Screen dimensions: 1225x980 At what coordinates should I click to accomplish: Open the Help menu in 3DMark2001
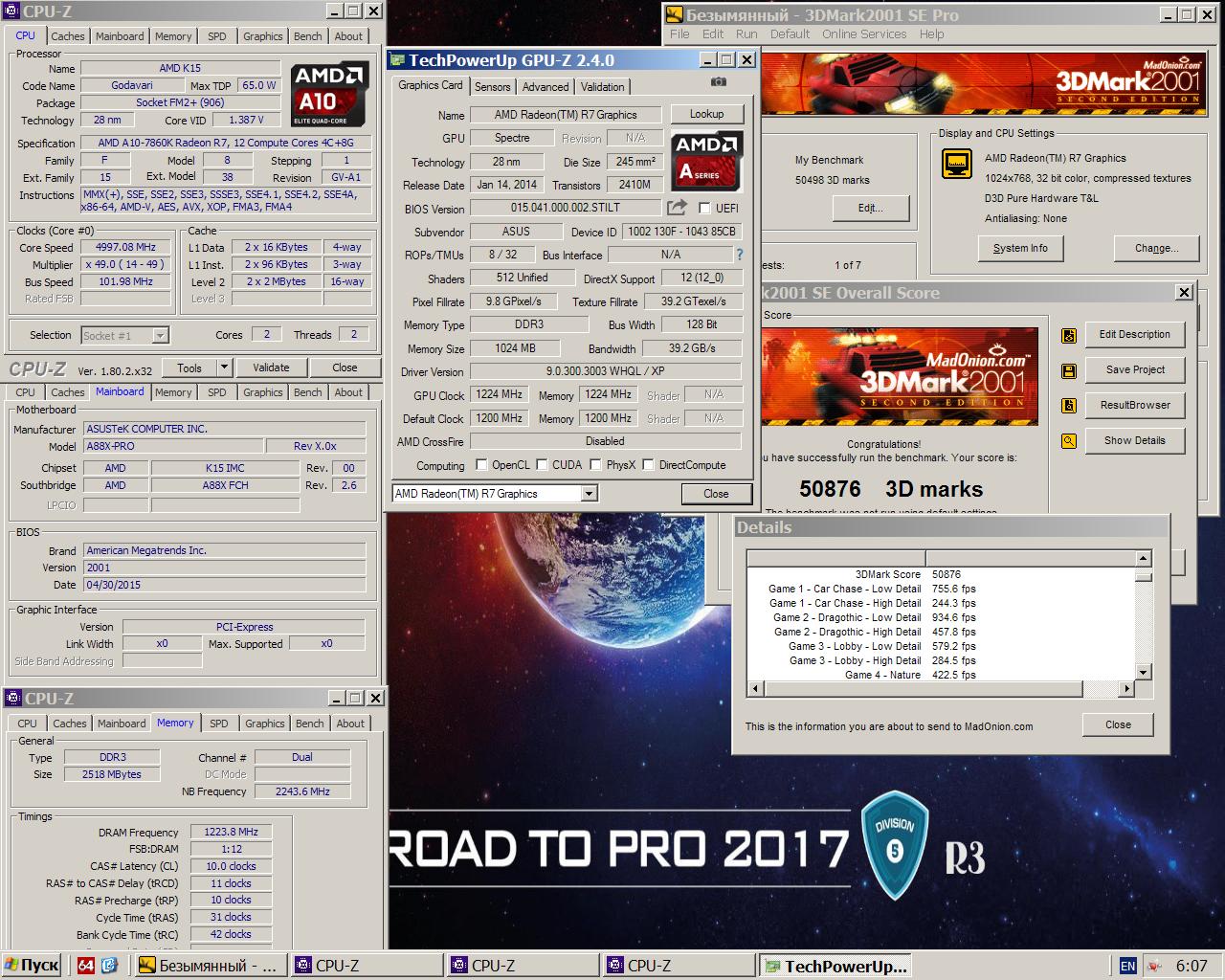(932, 33)
